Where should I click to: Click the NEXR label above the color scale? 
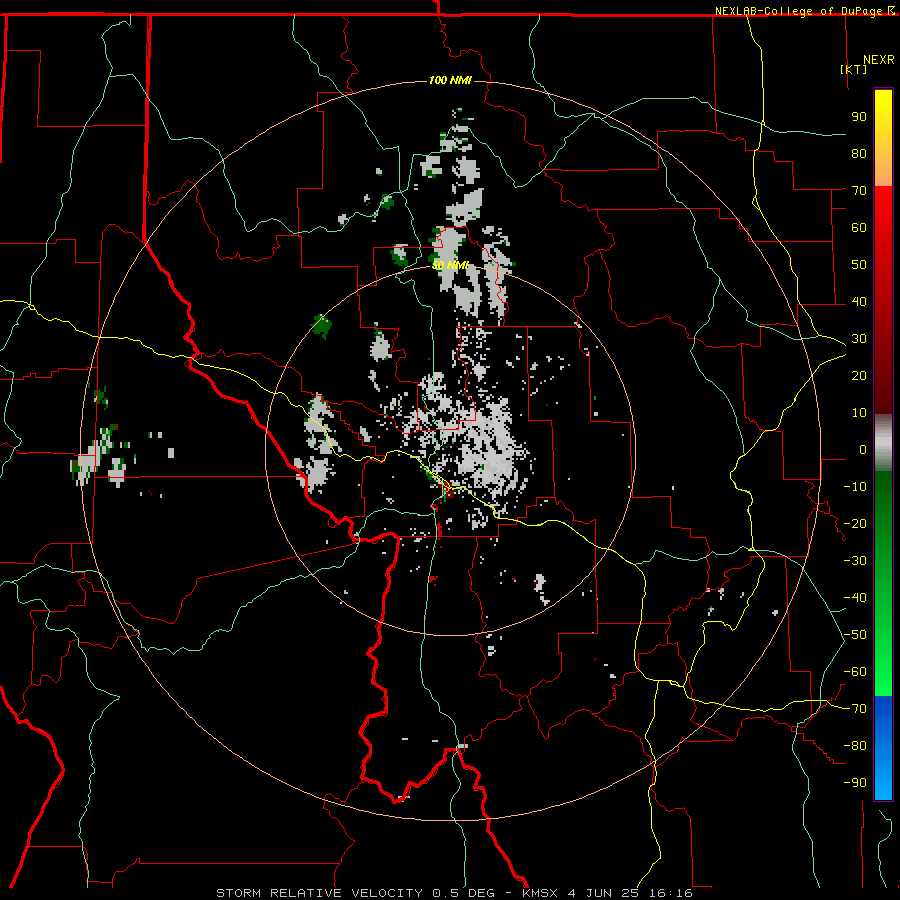(x=879, y=60)
